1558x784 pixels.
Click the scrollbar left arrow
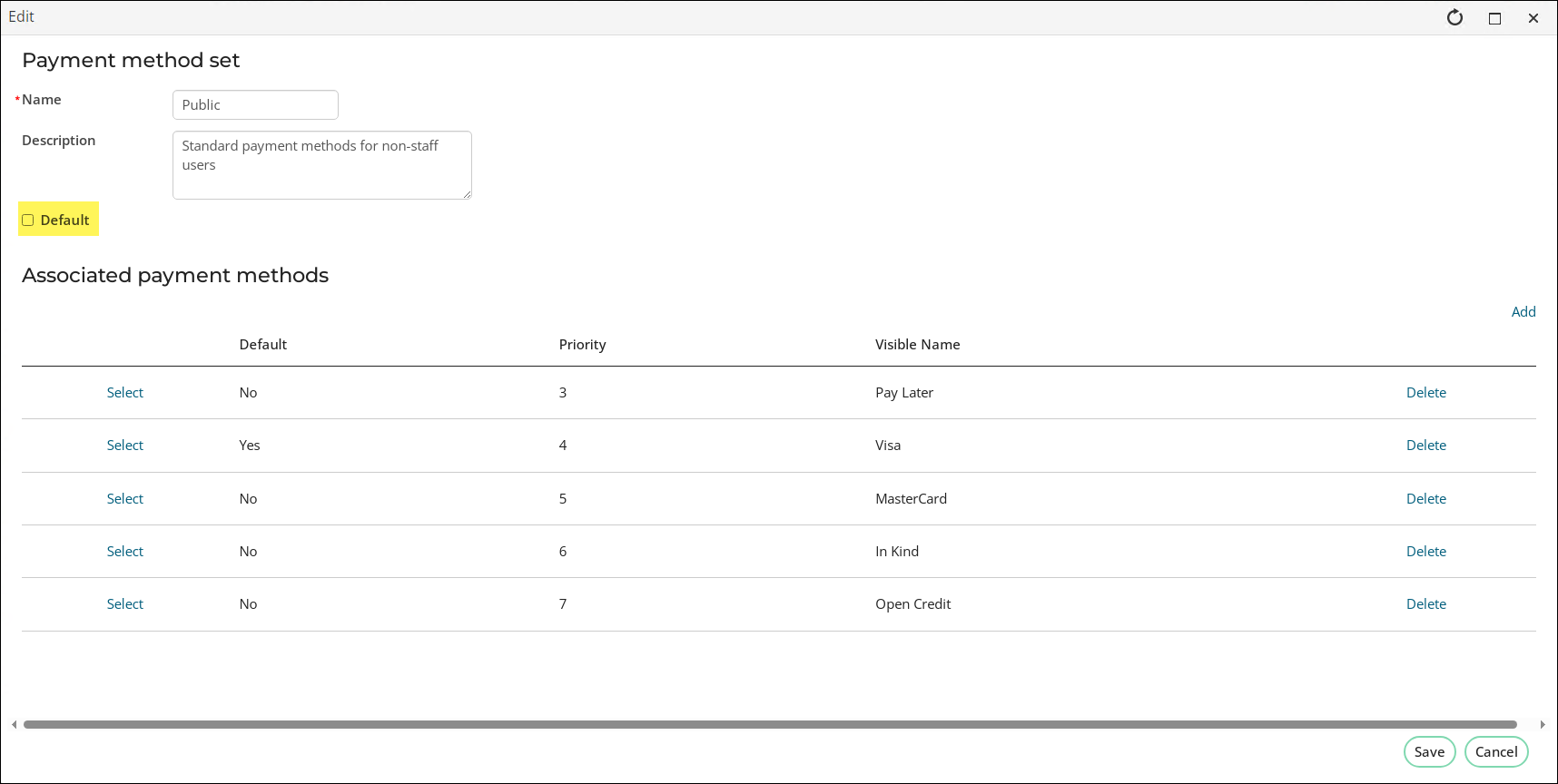point(14,724)
